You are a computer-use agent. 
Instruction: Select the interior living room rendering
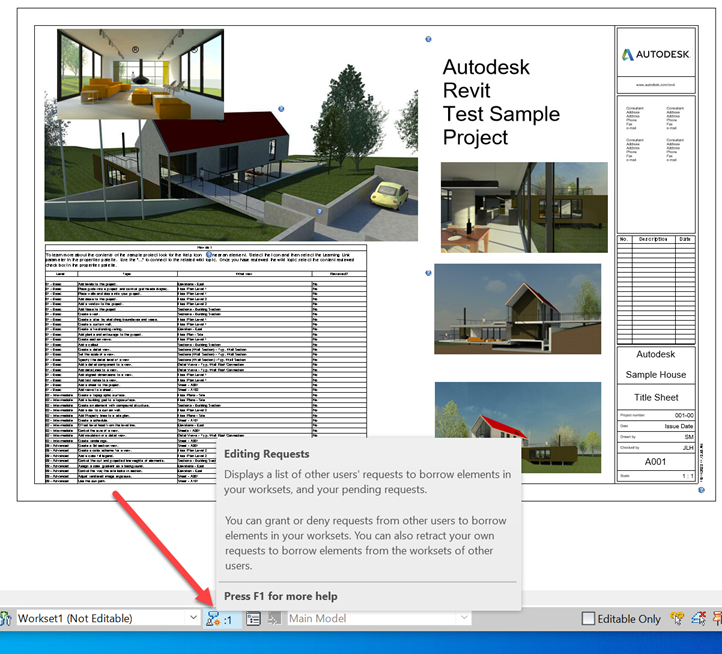point(140,74)
